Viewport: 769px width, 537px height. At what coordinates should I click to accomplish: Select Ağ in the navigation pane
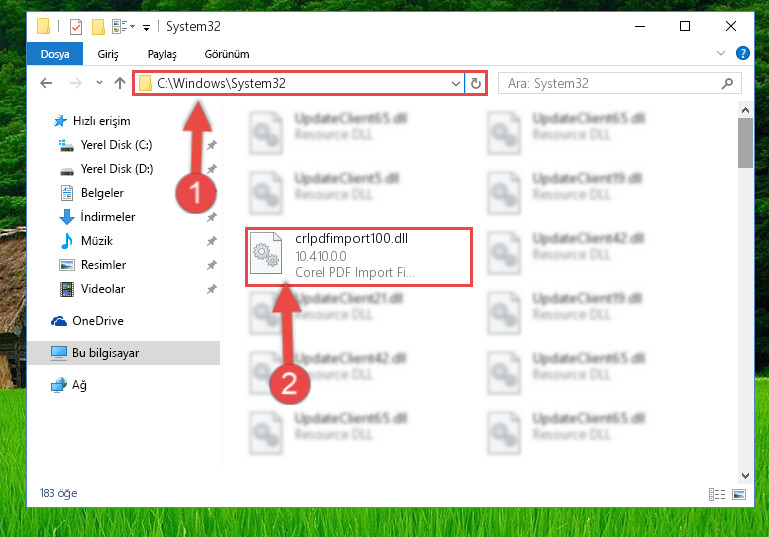click(79, 385)
